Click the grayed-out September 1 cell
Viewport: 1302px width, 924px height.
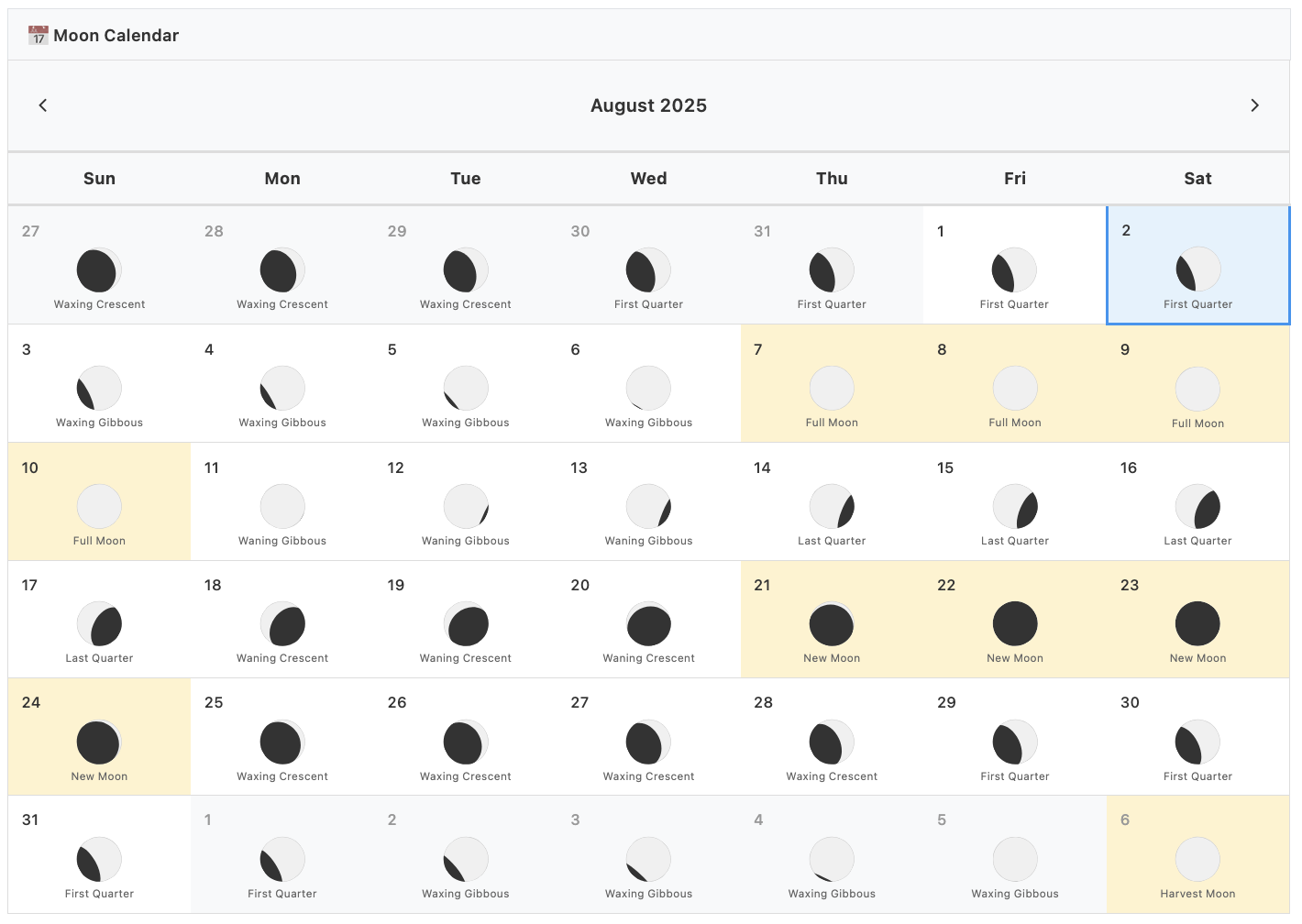click(281, 854)
